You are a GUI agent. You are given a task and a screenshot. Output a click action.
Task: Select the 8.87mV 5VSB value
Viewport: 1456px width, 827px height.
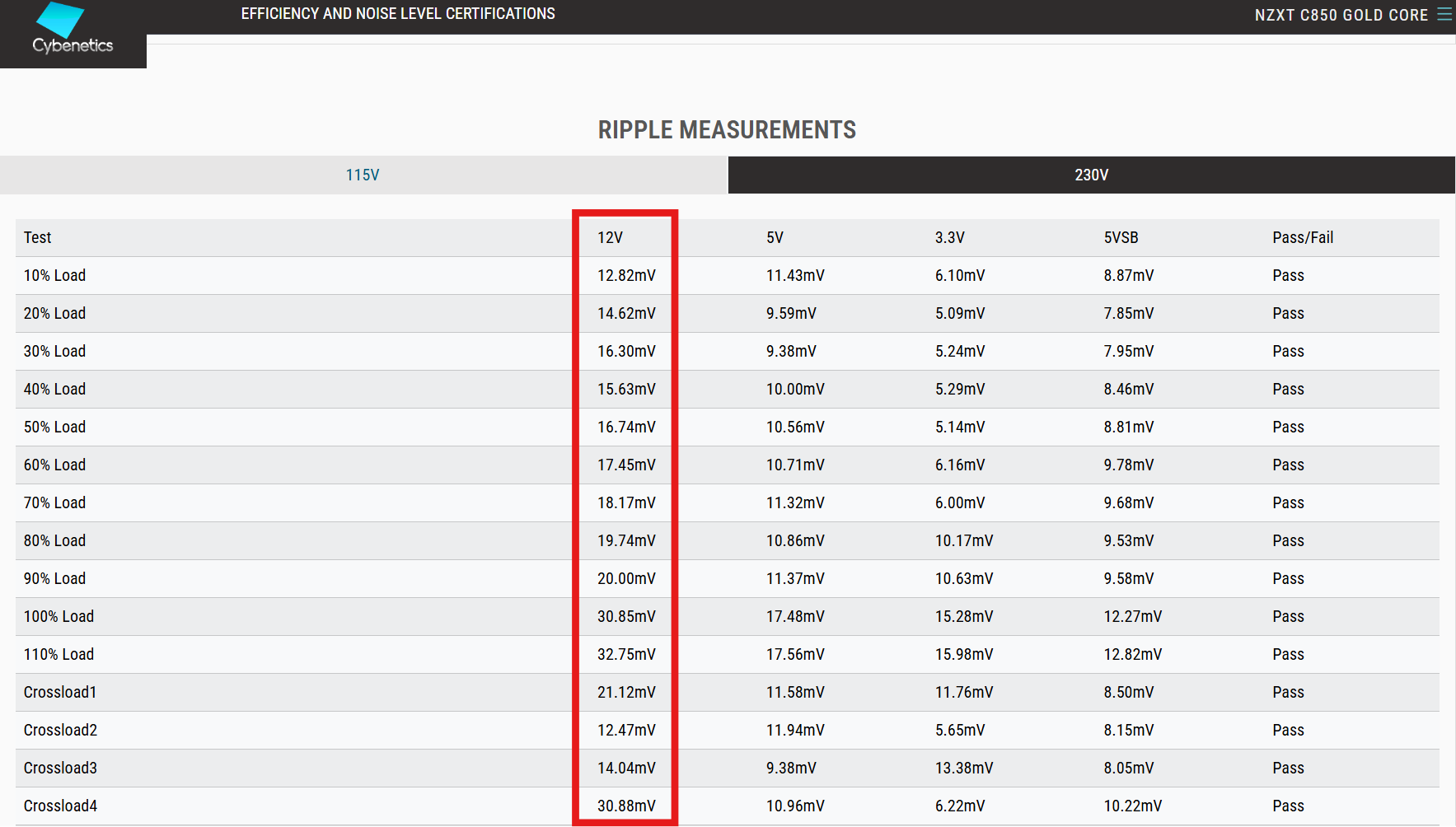coord(1129,275)
